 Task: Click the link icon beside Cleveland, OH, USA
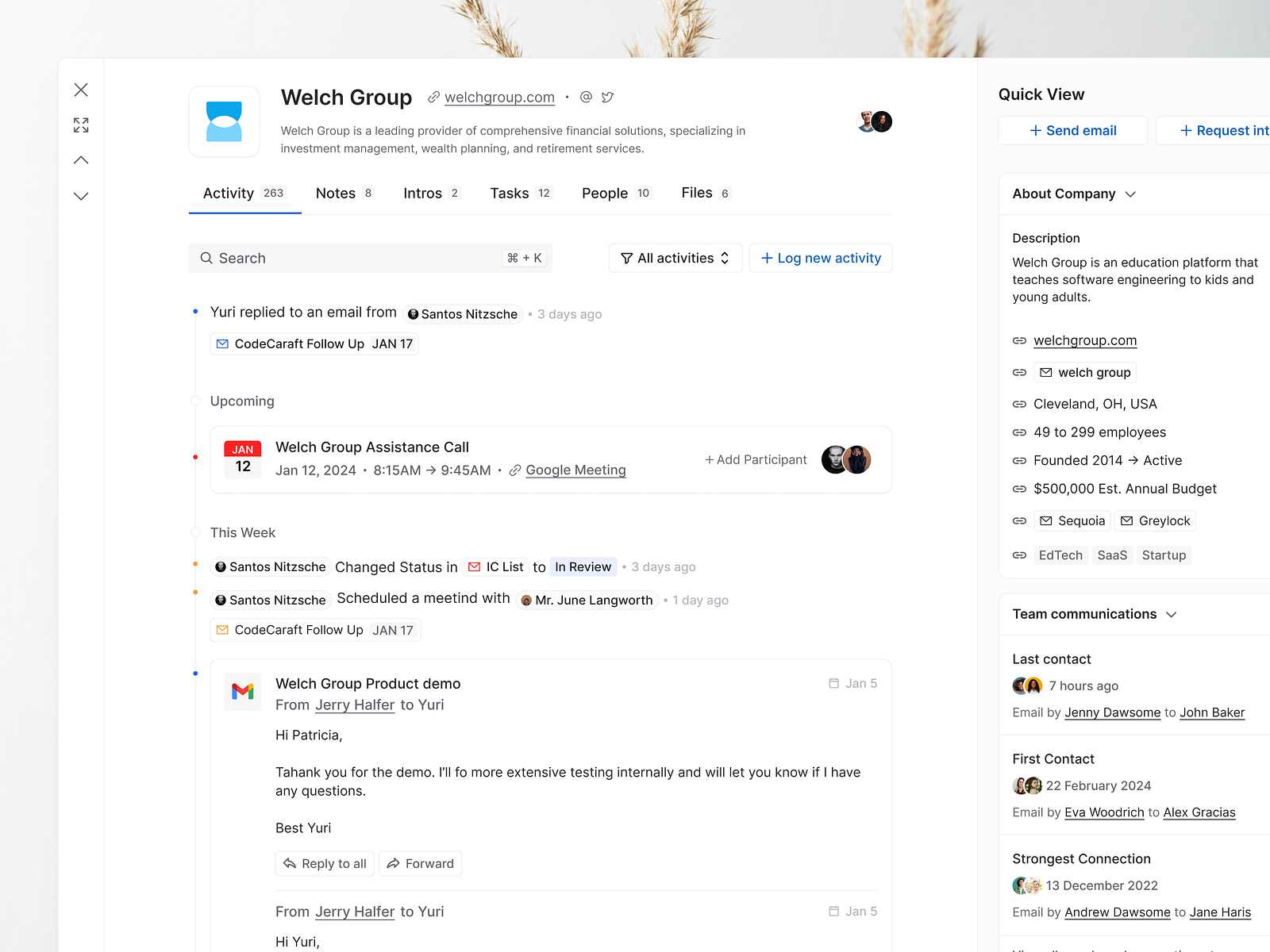(1019, 404)
